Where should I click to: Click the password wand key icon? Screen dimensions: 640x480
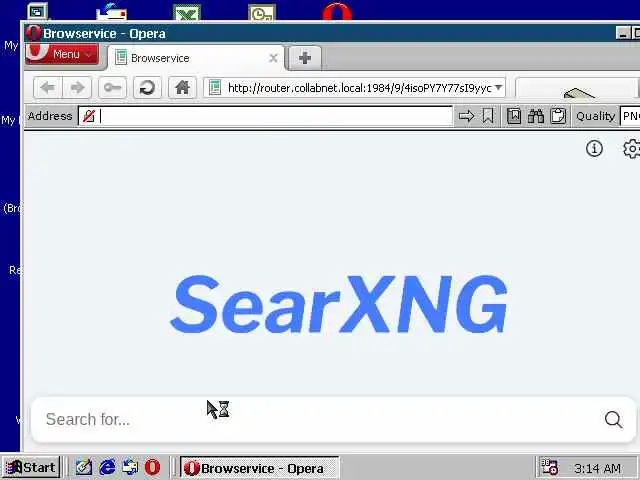coord(112,87)
